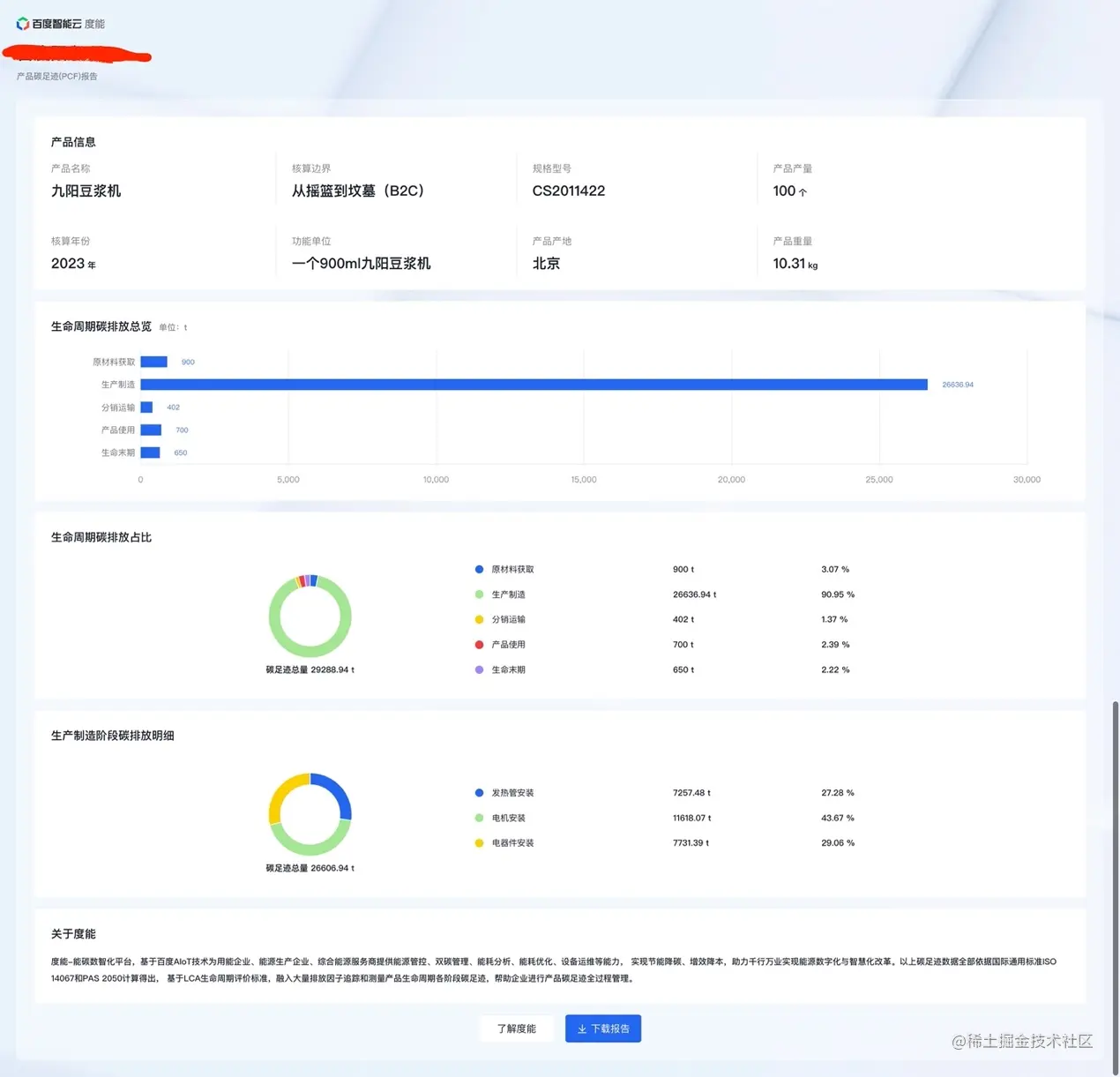1120x1077 pixels.
Task: Click the product name 九阳豆浆机
Action: tap(86, 191)
